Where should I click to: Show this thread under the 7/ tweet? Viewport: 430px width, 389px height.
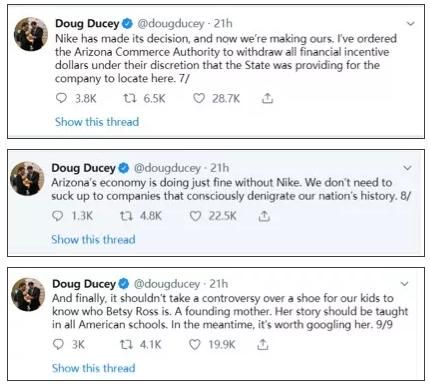tap(97, 122)
